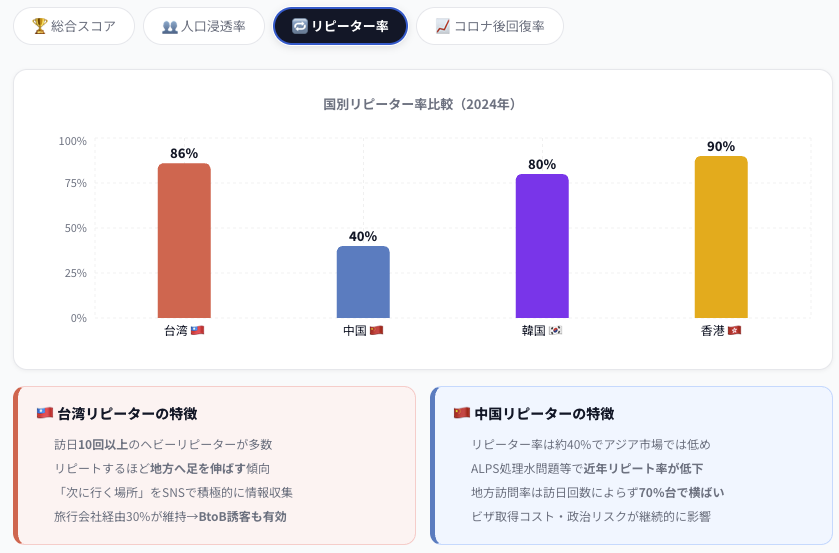Click the Taiwan flag under the chart
The width and height of the screenshot is (839, 553).
pyautogui.click(x=197, y=330)
